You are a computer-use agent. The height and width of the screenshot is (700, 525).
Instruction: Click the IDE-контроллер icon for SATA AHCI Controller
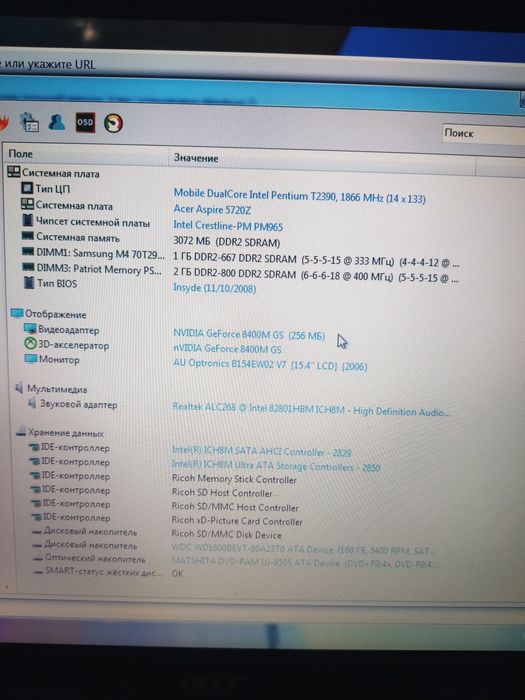(34, 447)
